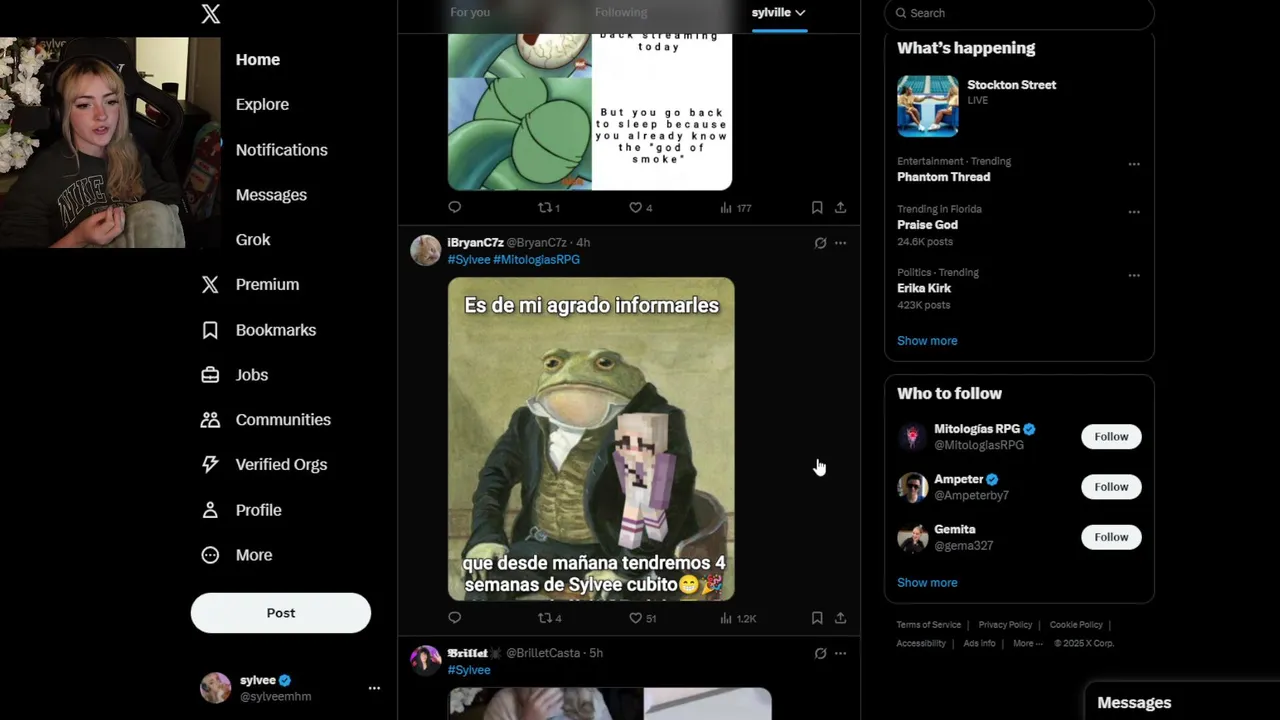Click the More circle icon in sidebar

click(210, 555)
